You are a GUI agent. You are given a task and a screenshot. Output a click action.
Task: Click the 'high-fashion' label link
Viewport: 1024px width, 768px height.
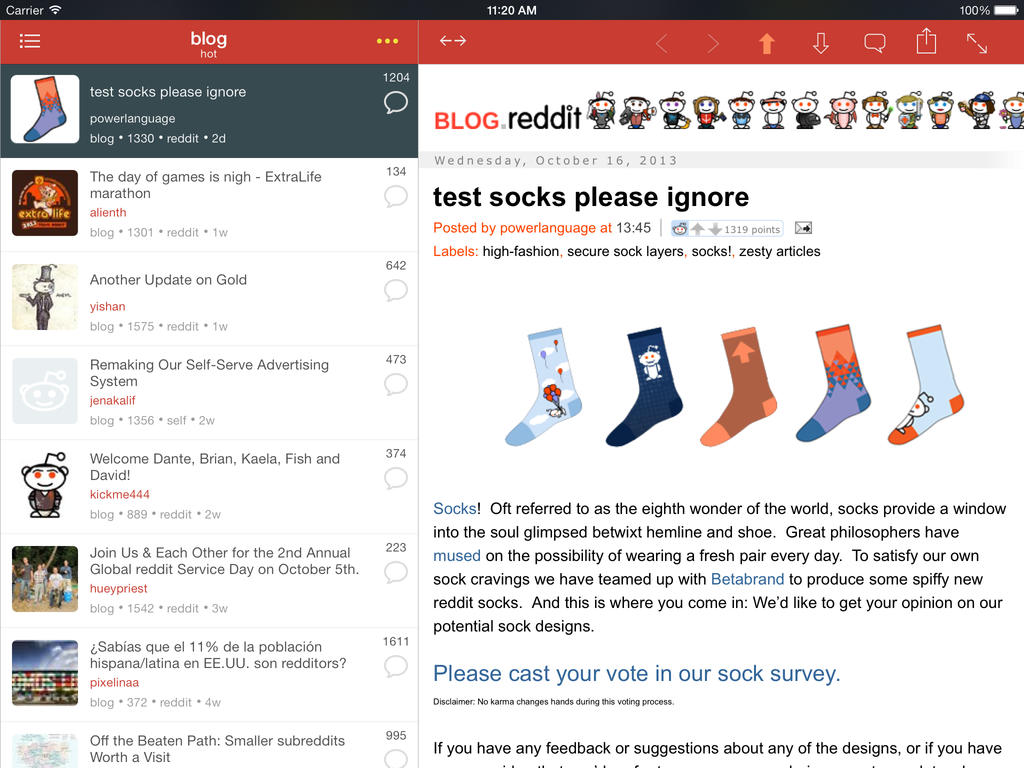[x=520, y=252]
